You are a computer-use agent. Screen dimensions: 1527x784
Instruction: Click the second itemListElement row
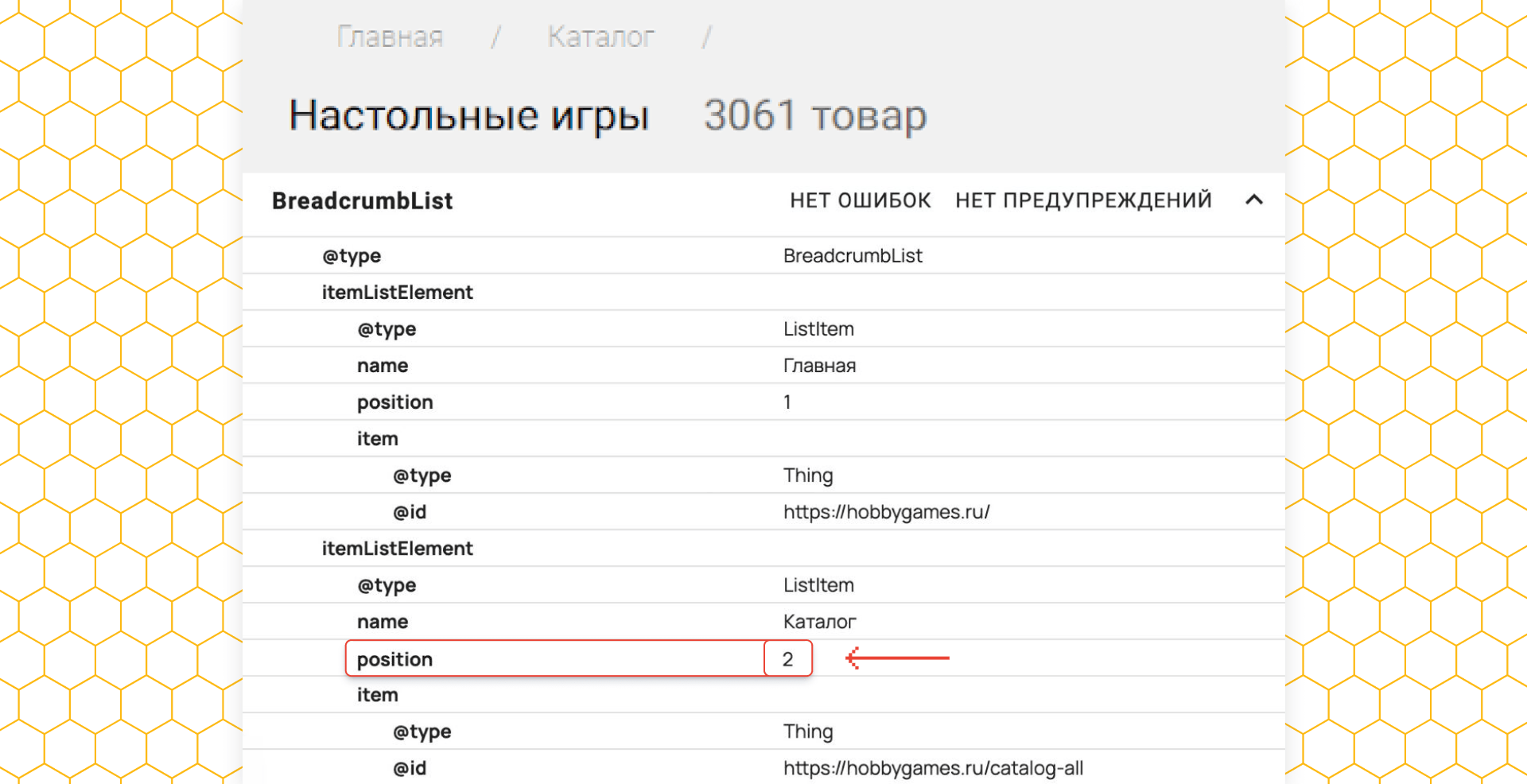tap(398, 549)
